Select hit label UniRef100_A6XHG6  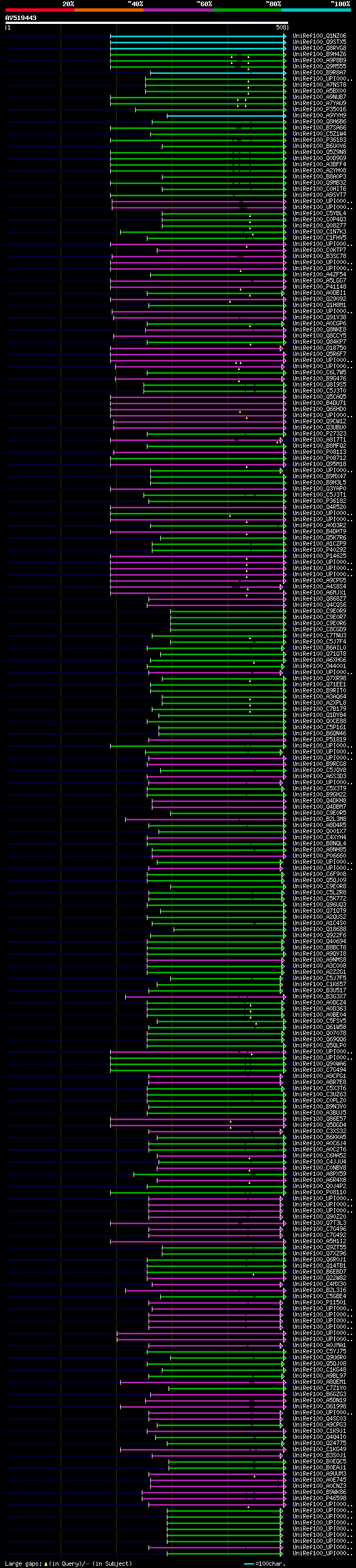coord(319,660)
